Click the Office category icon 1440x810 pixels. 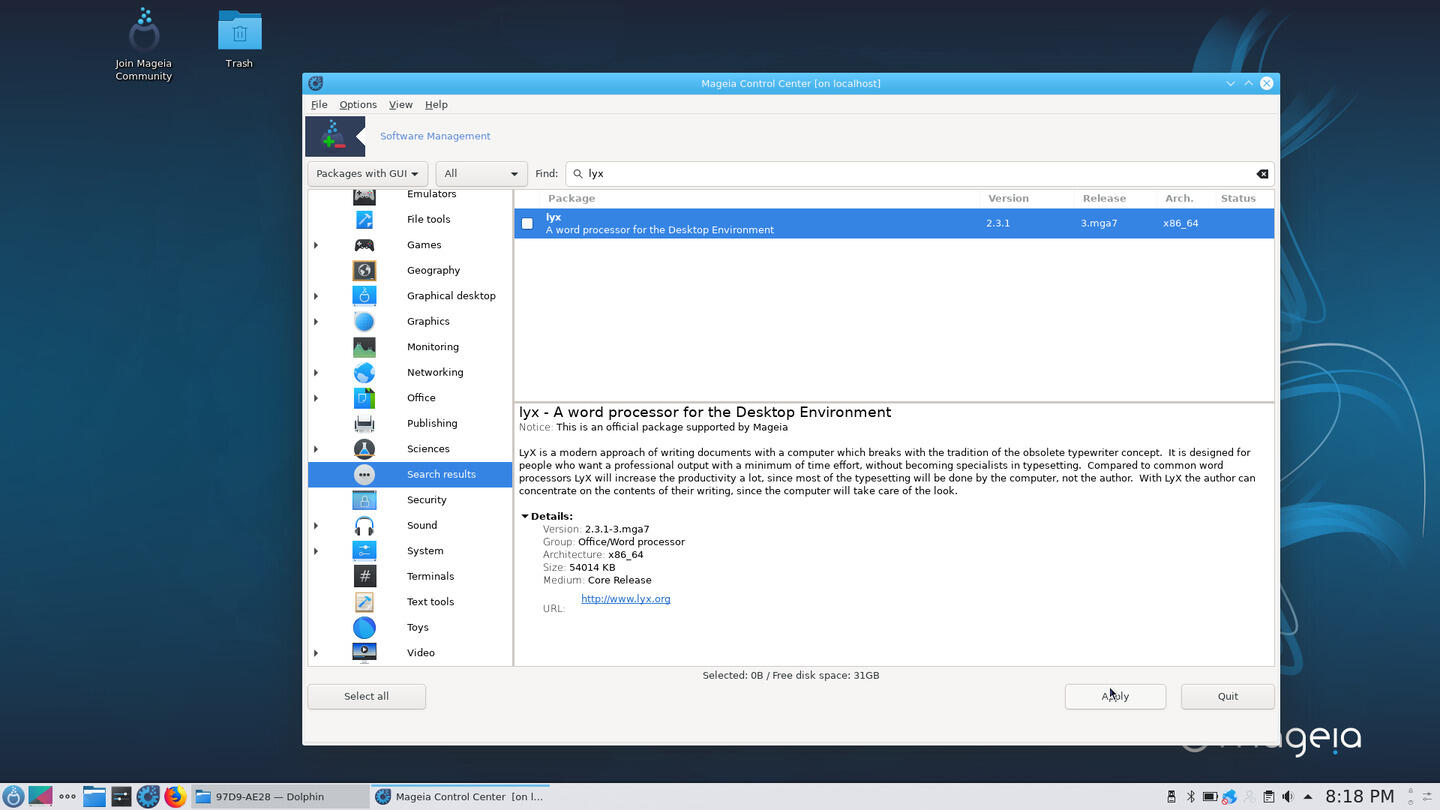click(364, 398)
